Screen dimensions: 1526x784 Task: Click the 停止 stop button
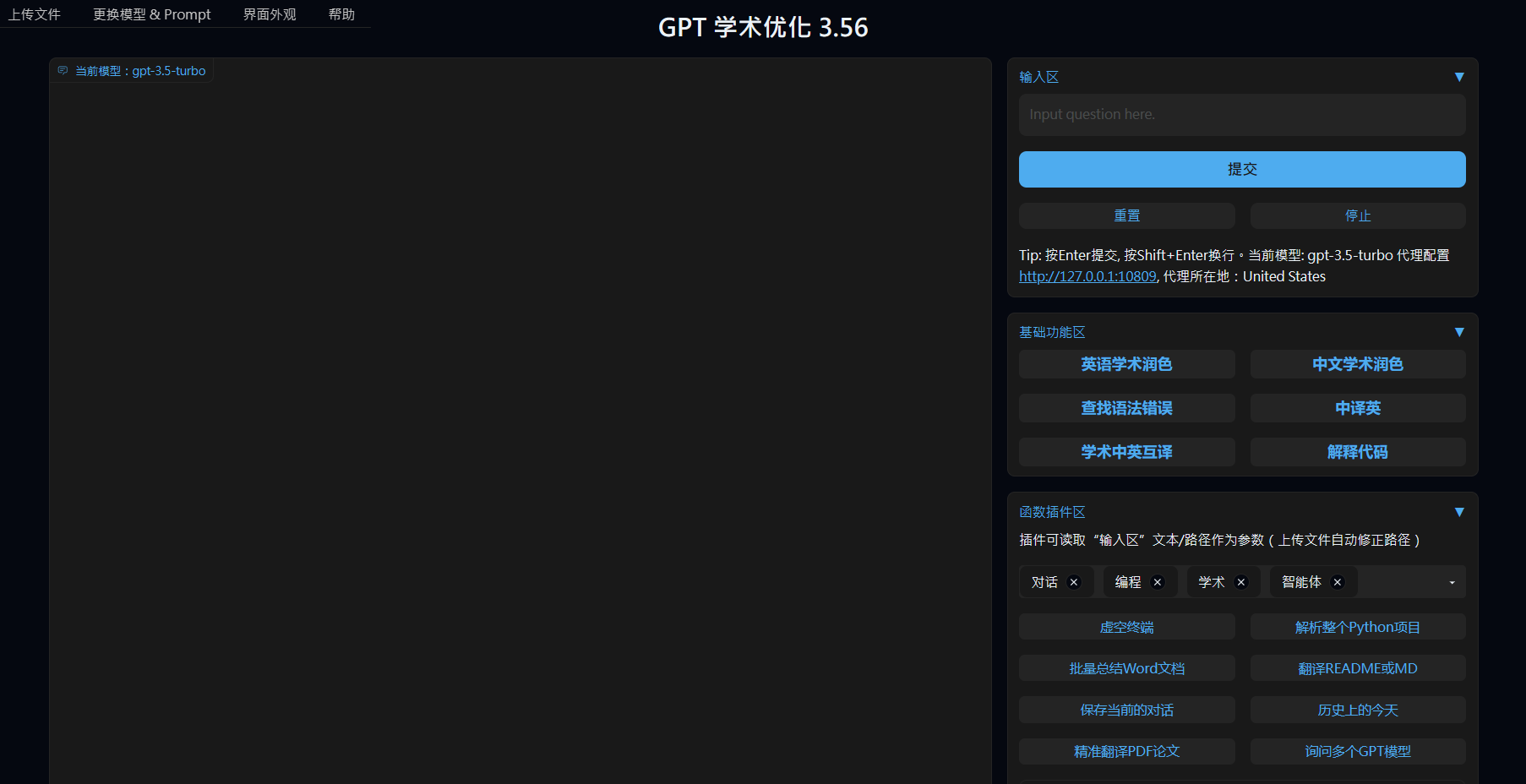point(1358,215)
